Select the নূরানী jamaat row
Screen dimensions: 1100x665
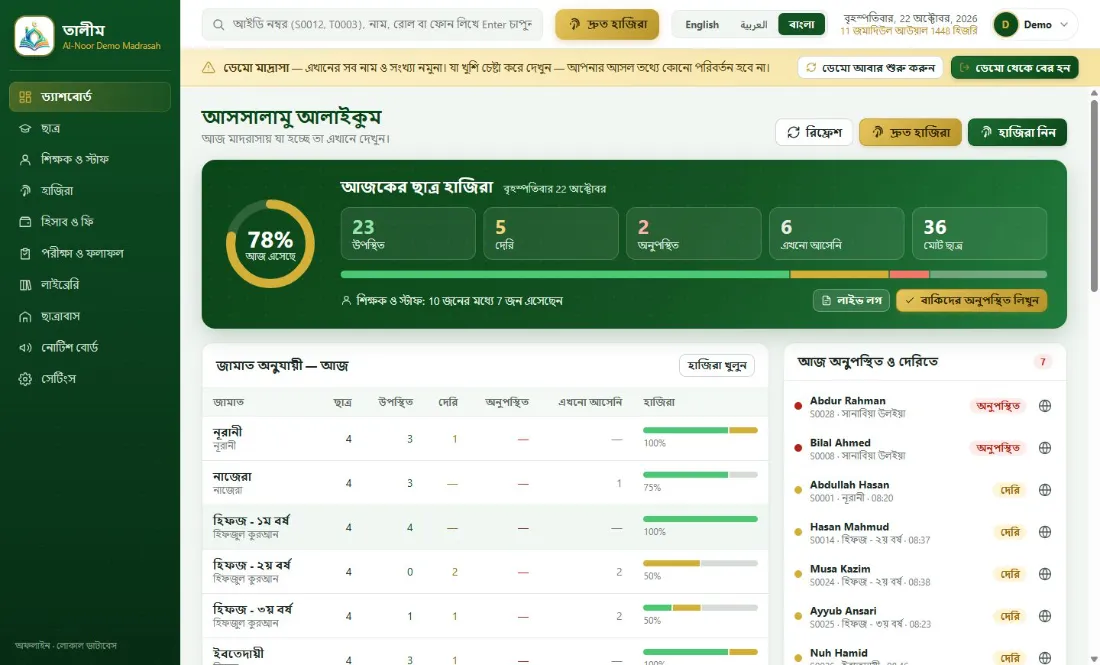point(485,439)
